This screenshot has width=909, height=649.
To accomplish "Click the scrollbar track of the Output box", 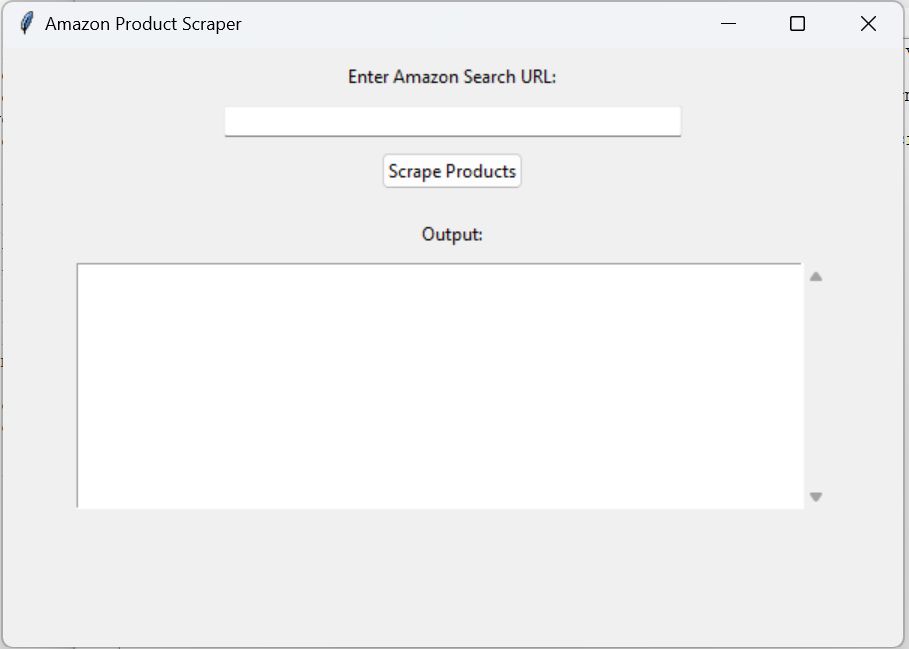I will pyautogui.click(x=816, y=387).
